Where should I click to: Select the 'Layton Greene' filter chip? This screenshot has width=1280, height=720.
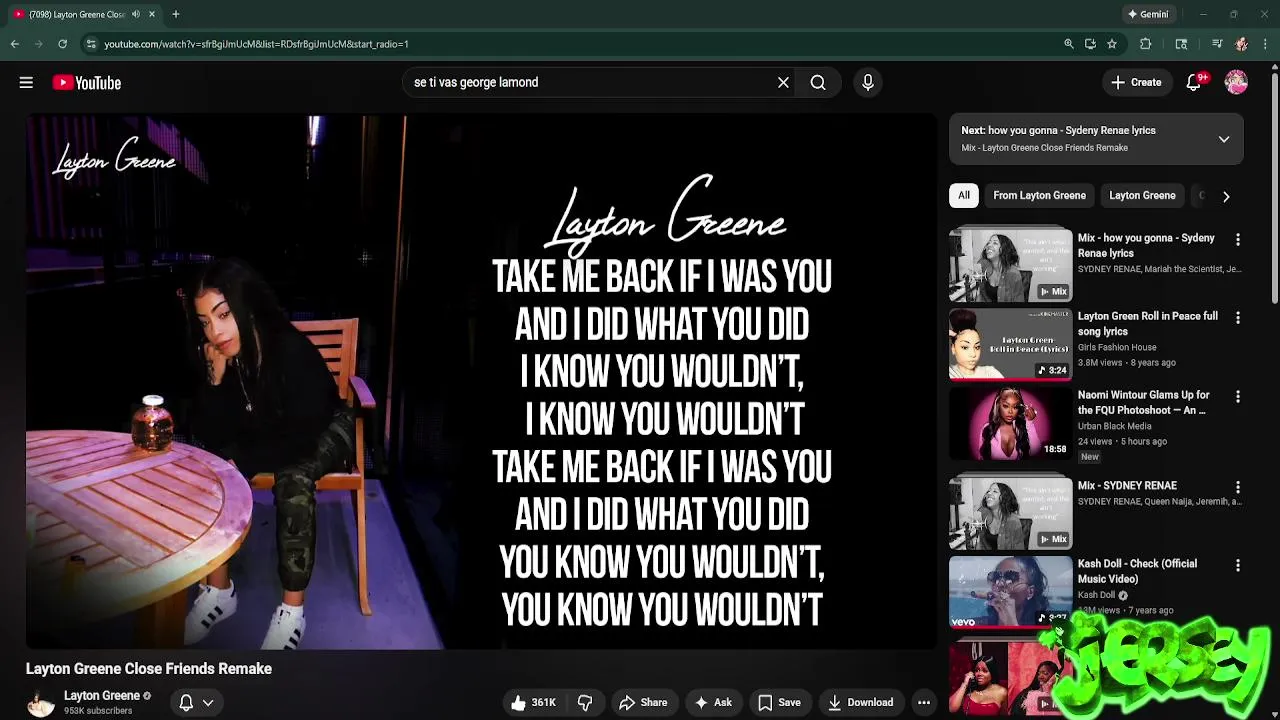(x=1142, y=196)
